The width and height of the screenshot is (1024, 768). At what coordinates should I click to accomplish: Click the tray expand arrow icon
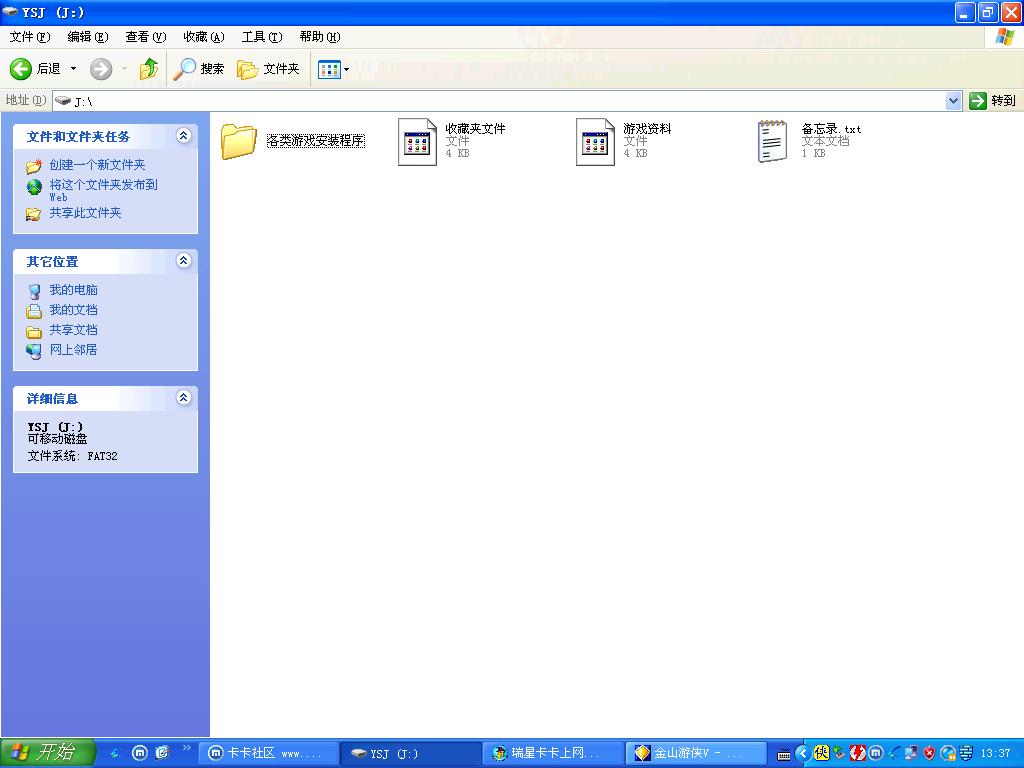(803, 754)
